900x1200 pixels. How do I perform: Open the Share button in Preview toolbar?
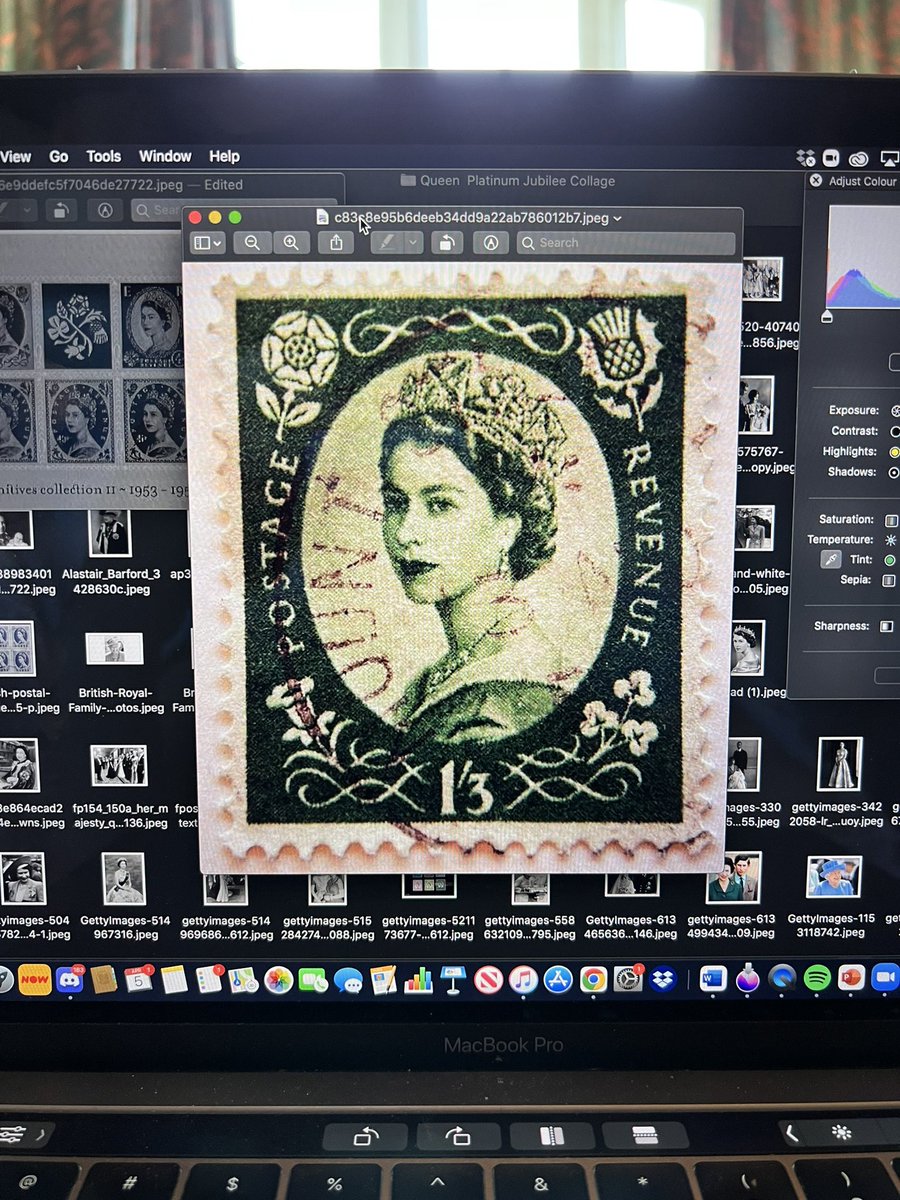[336, 242]
